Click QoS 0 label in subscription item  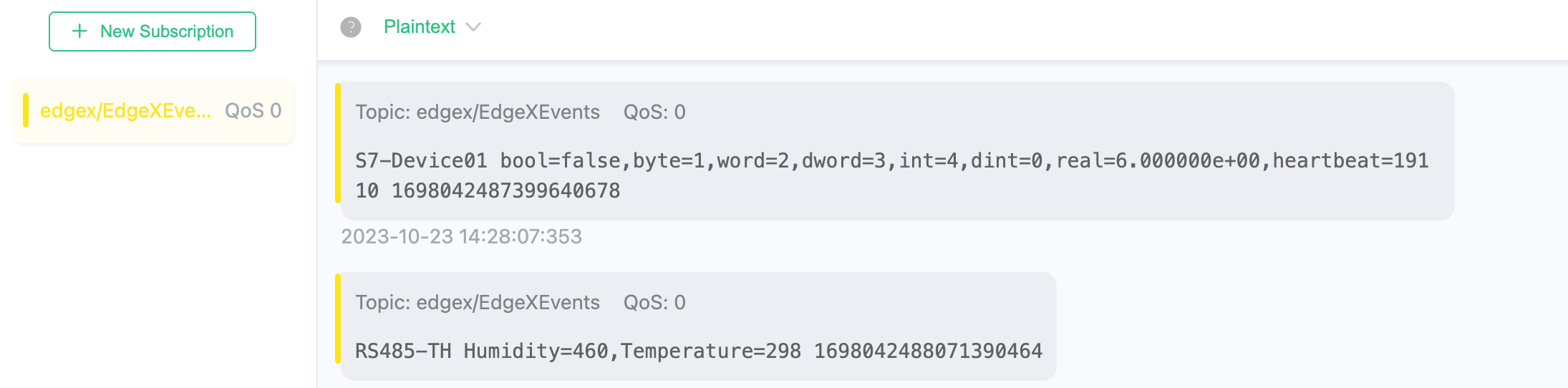(x=253, y=111)
